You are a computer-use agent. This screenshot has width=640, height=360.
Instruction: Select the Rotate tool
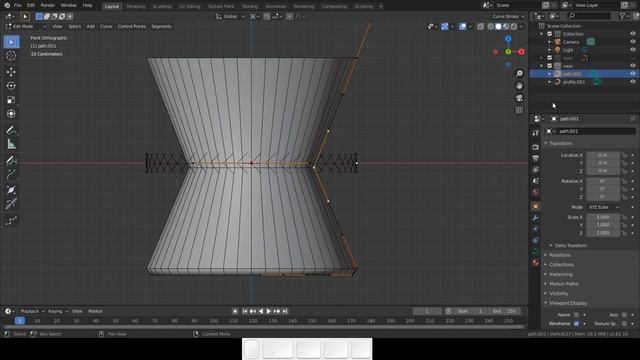pos(11,86)
